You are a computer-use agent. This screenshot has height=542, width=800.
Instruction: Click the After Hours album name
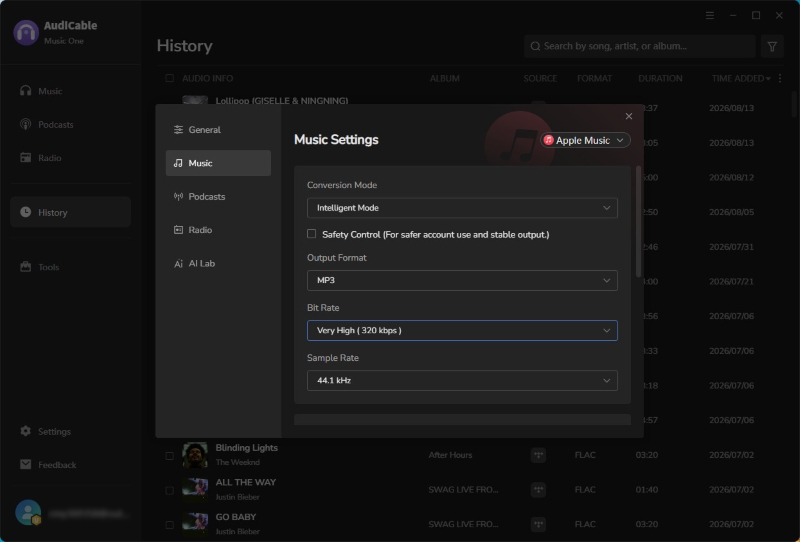[x=450, y=455]
